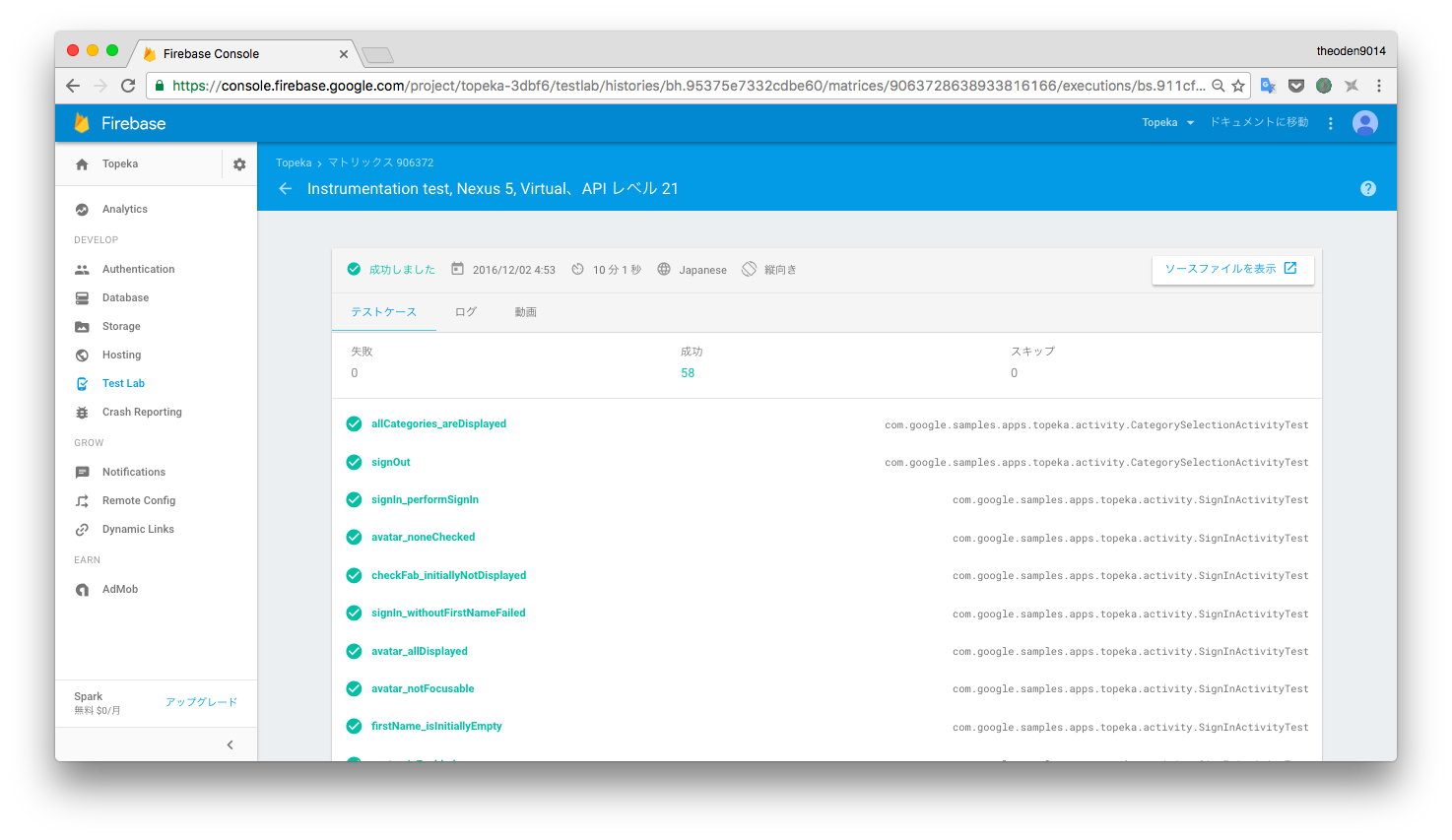Open the signOut test case
This screenshot has width=1452, height=840.
[x=390, y=462]
